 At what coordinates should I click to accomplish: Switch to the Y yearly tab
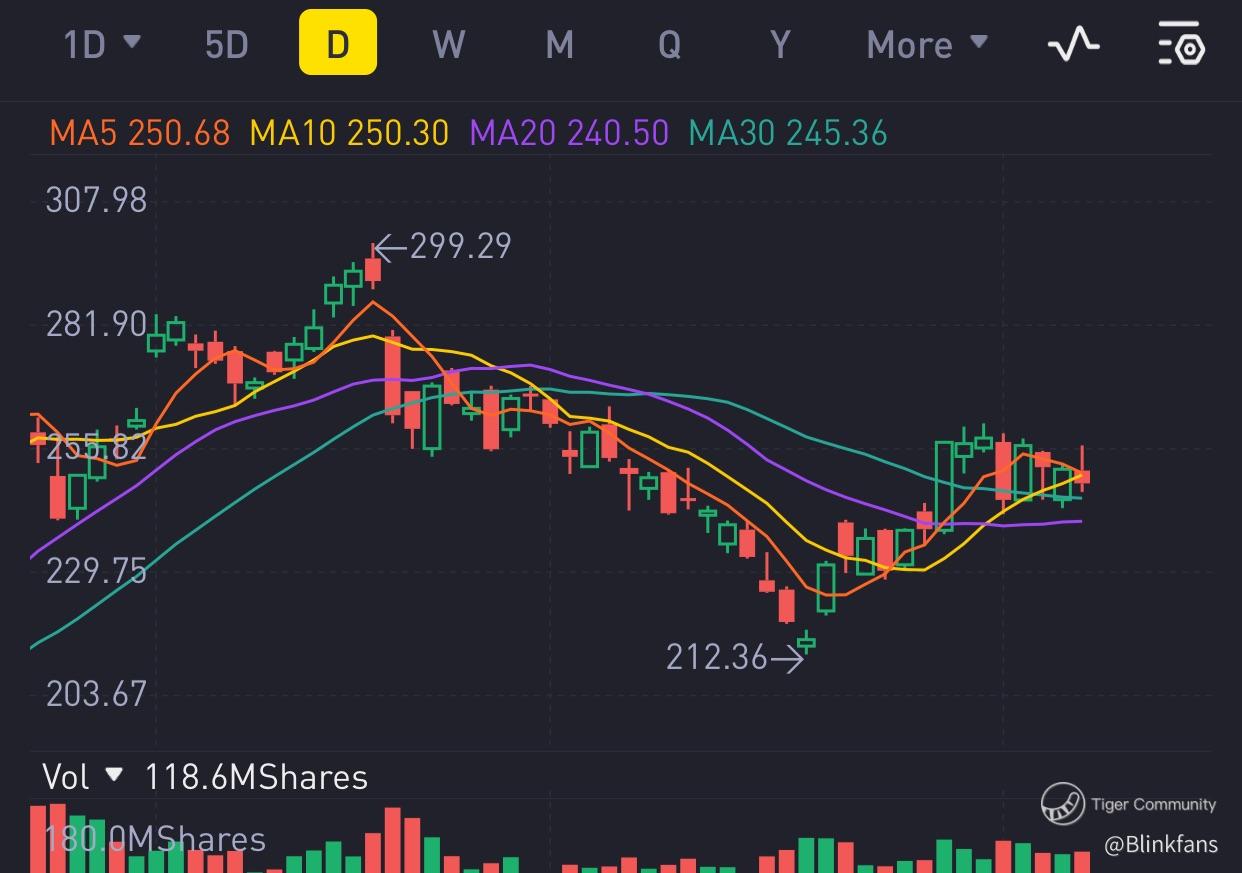tap(780, 45)
